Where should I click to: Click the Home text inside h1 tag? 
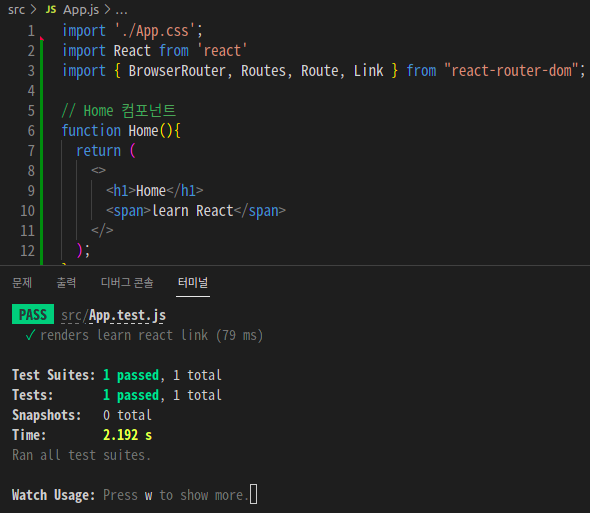click(x=151, y=191)
